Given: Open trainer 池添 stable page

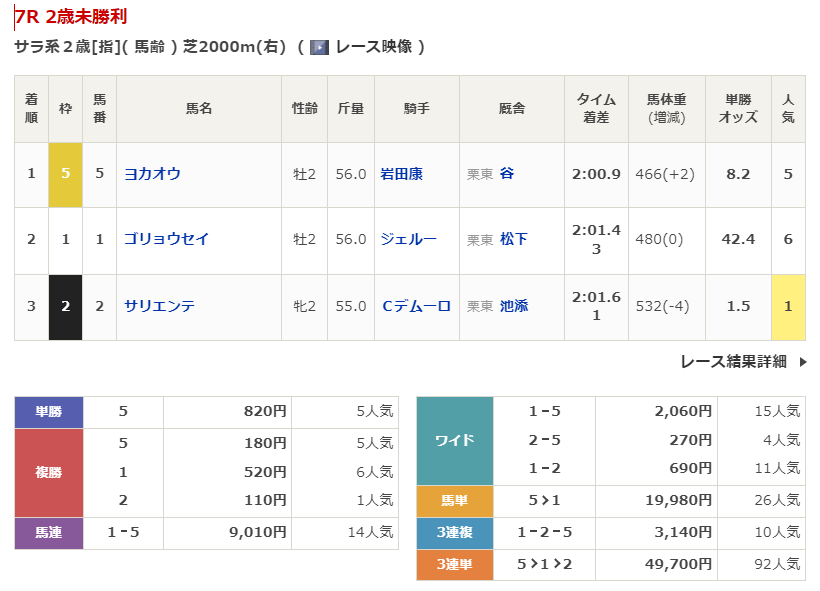Looking at the screenshot, I should (514, 306).
